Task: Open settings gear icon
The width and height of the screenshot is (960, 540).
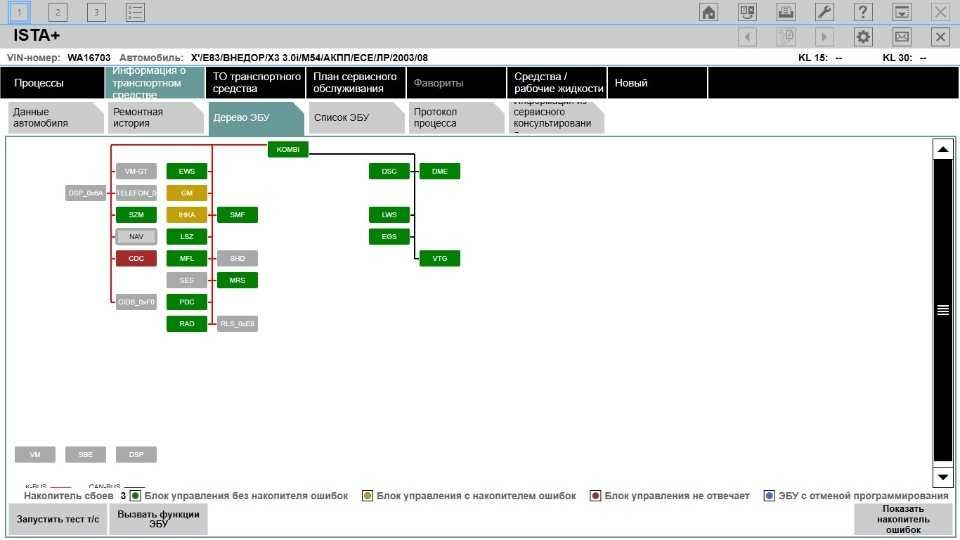Action: (x=863, y=37)
